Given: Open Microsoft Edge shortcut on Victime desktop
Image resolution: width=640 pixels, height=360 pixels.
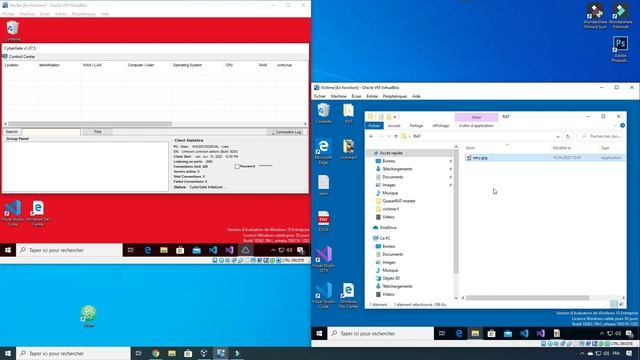Looking at the screenshot, I should pos(323,151).
